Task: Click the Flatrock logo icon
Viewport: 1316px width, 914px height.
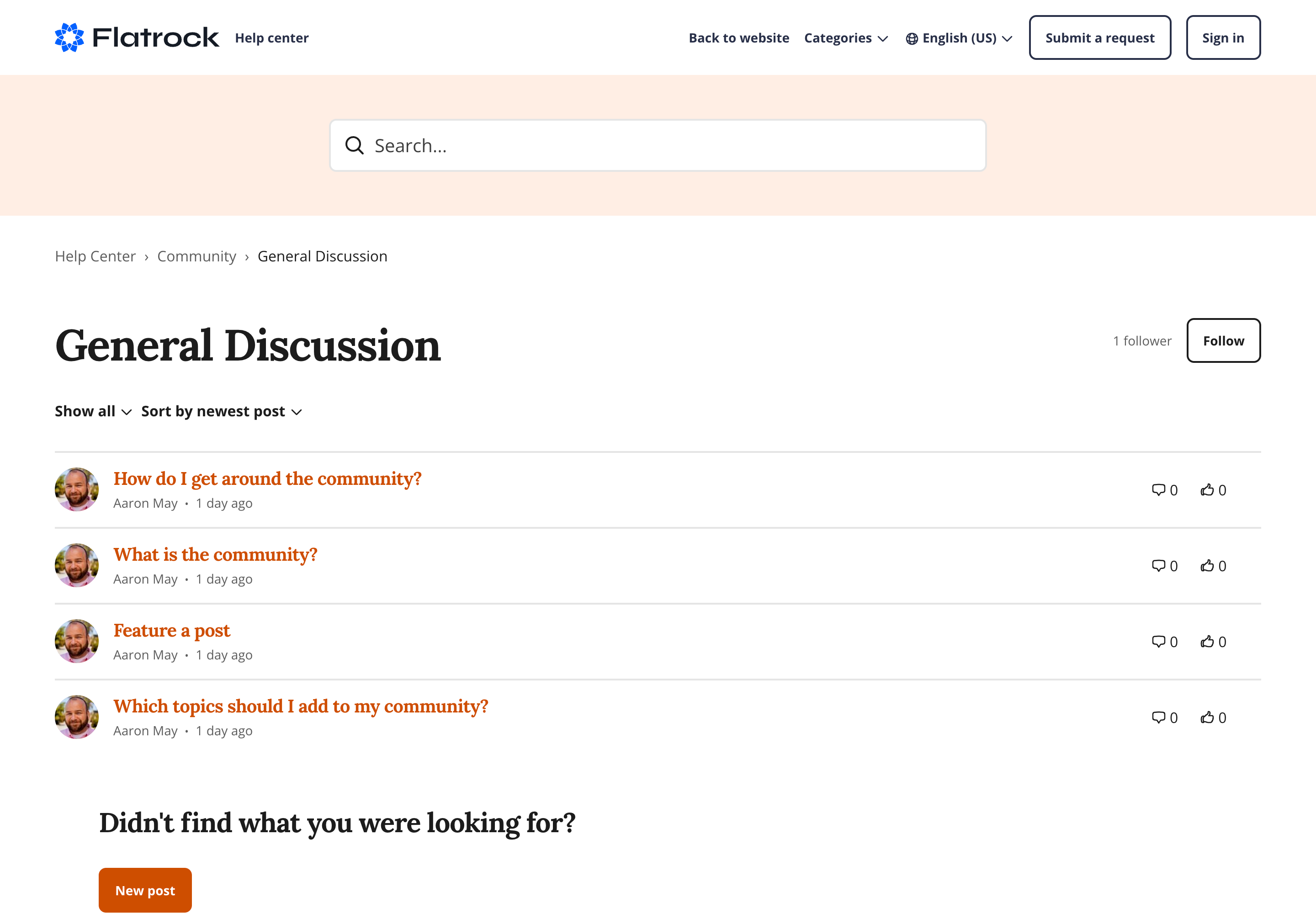Action: (69, 38)
